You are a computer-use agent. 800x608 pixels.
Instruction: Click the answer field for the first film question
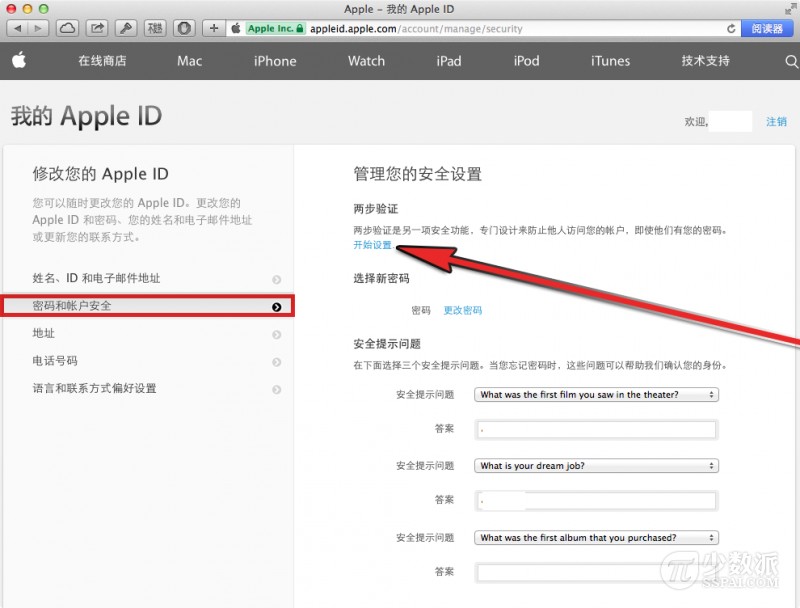coord(596,429)
